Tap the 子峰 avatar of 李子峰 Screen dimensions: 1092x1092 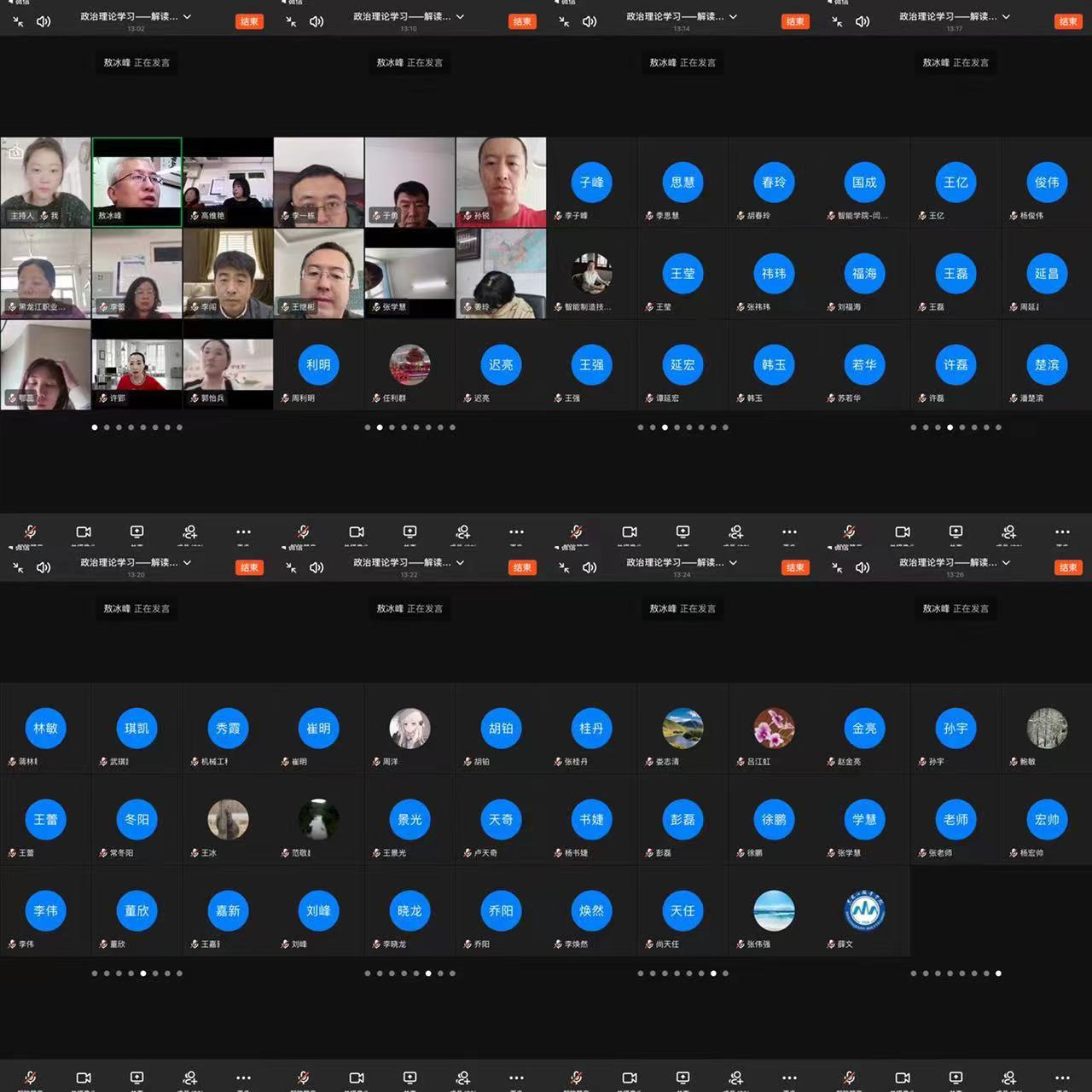591,182
